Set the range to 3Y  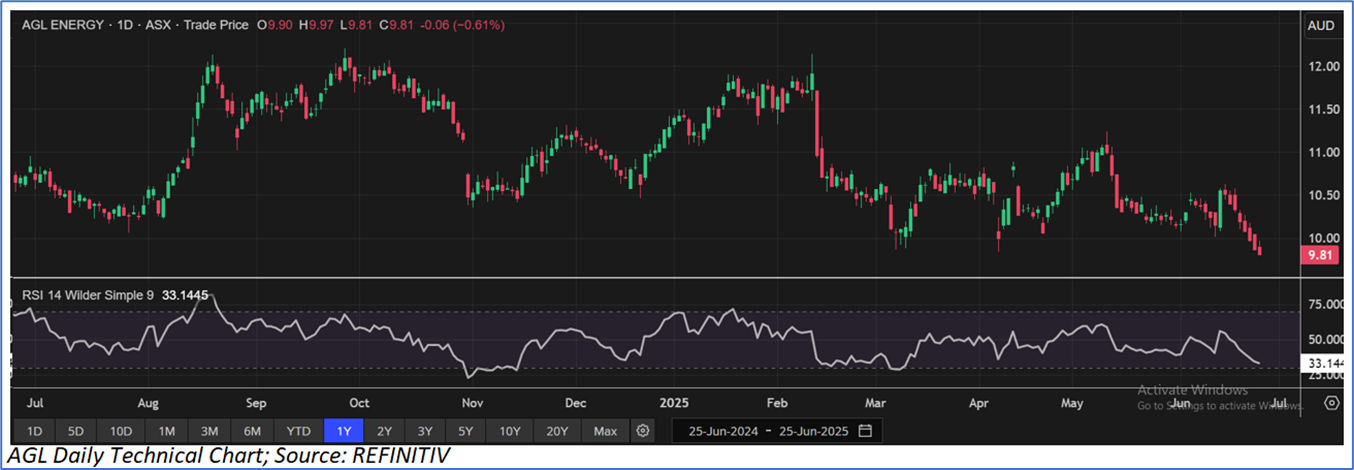pos(425,431)
